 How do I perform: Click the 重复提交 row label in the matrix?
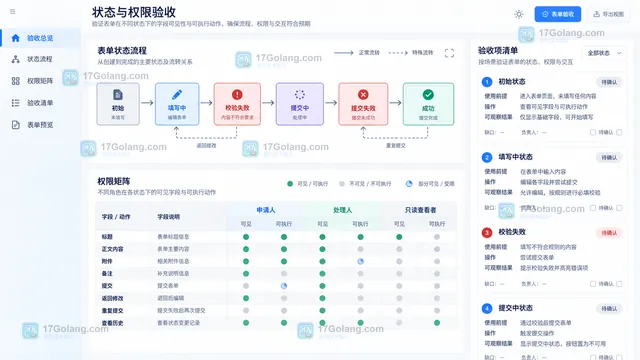point(112,311)
